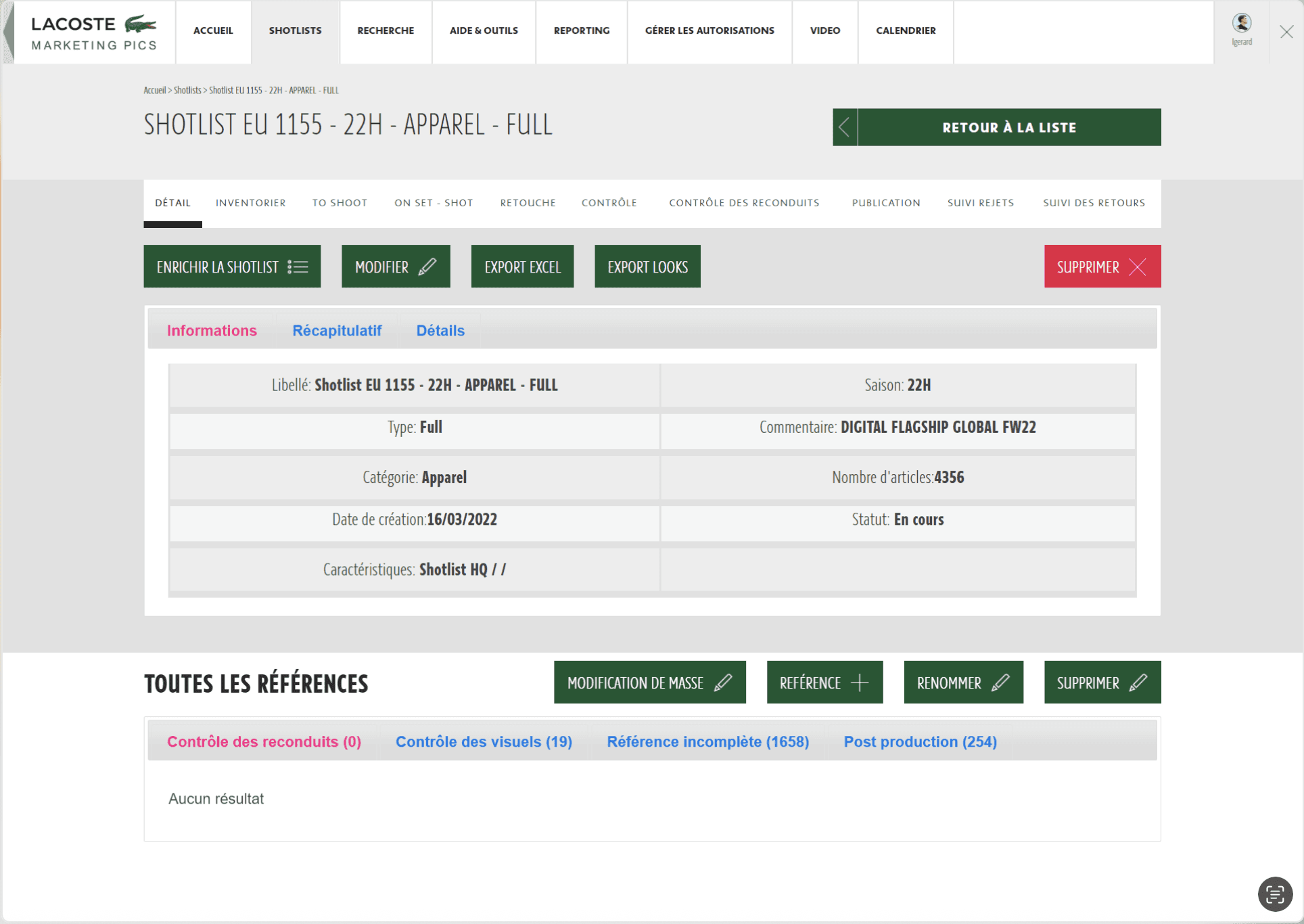Open the Référence incomplète (1658) tab
The image size is (1304, 924).
pos(707,742)
